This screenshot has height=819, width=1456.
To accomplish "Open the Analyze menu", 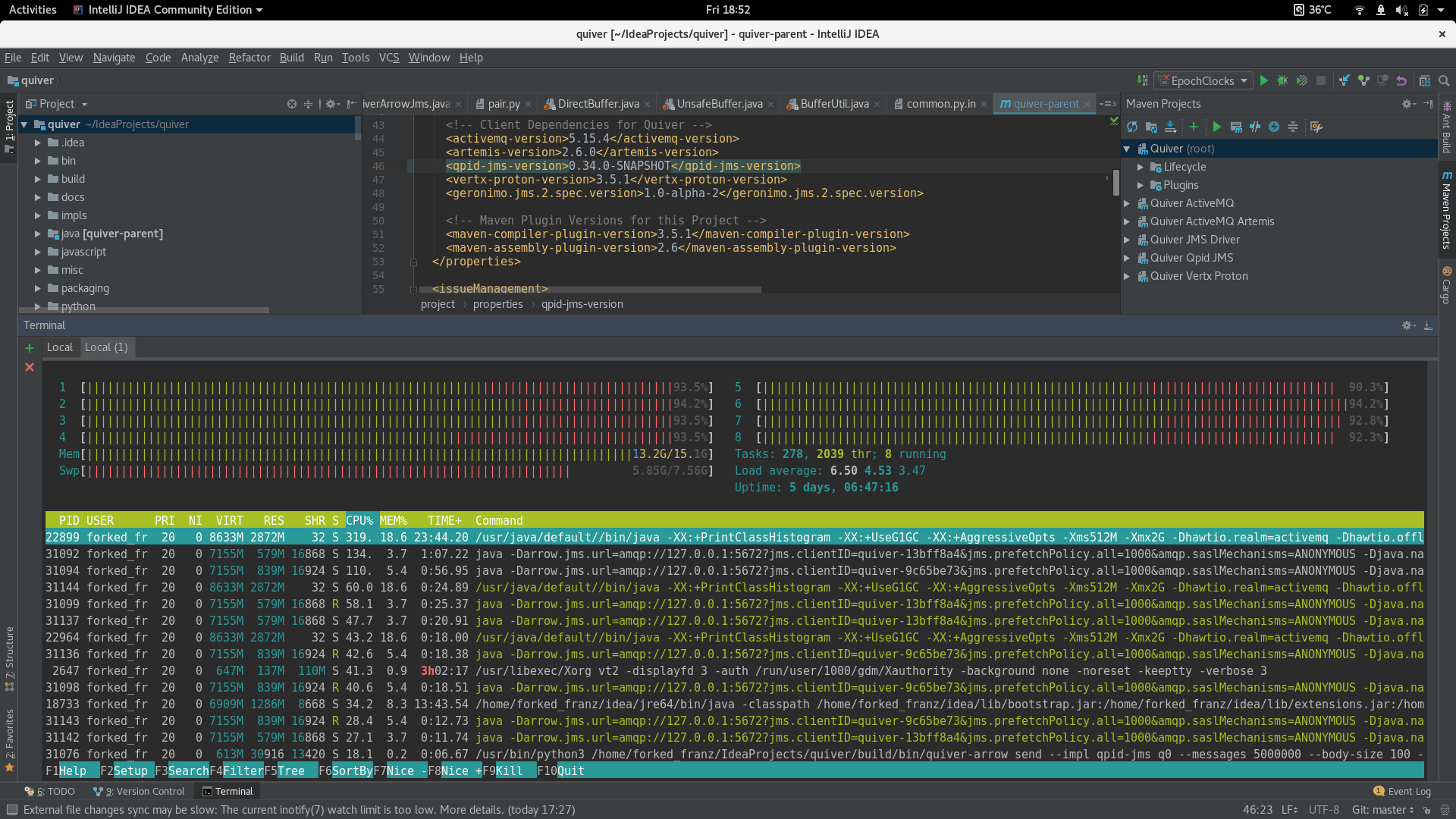I will [199, 58].
